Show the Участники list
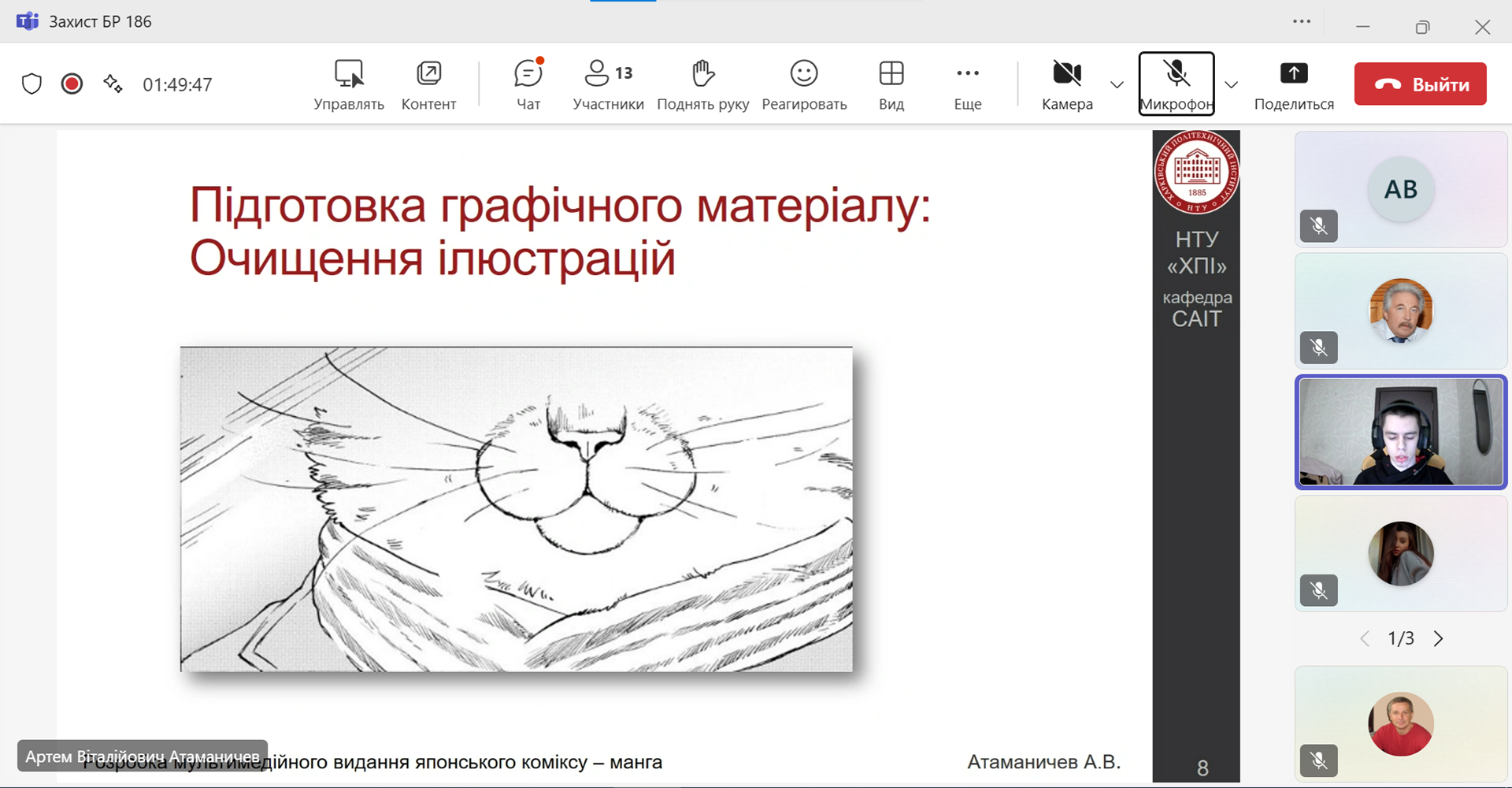Image resolution: width=1512 pixels, height=788 pixels. click(x=608, y=84)
